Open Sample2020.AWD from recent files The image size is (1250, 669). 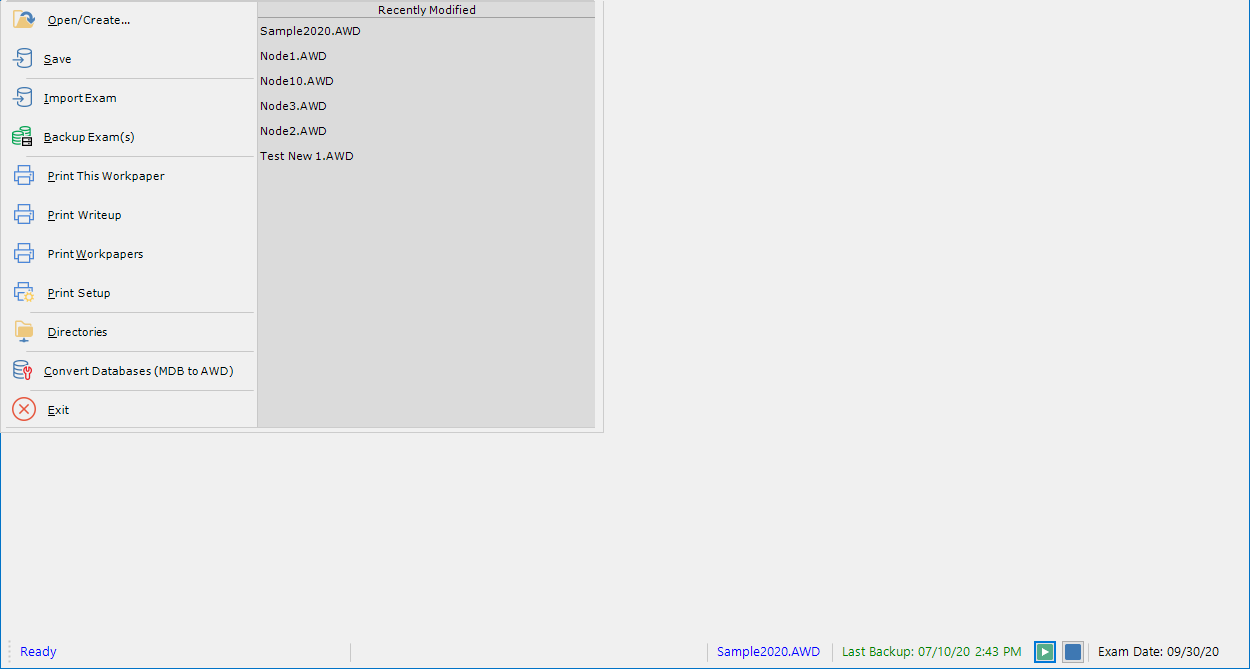[x=309, y=30]
